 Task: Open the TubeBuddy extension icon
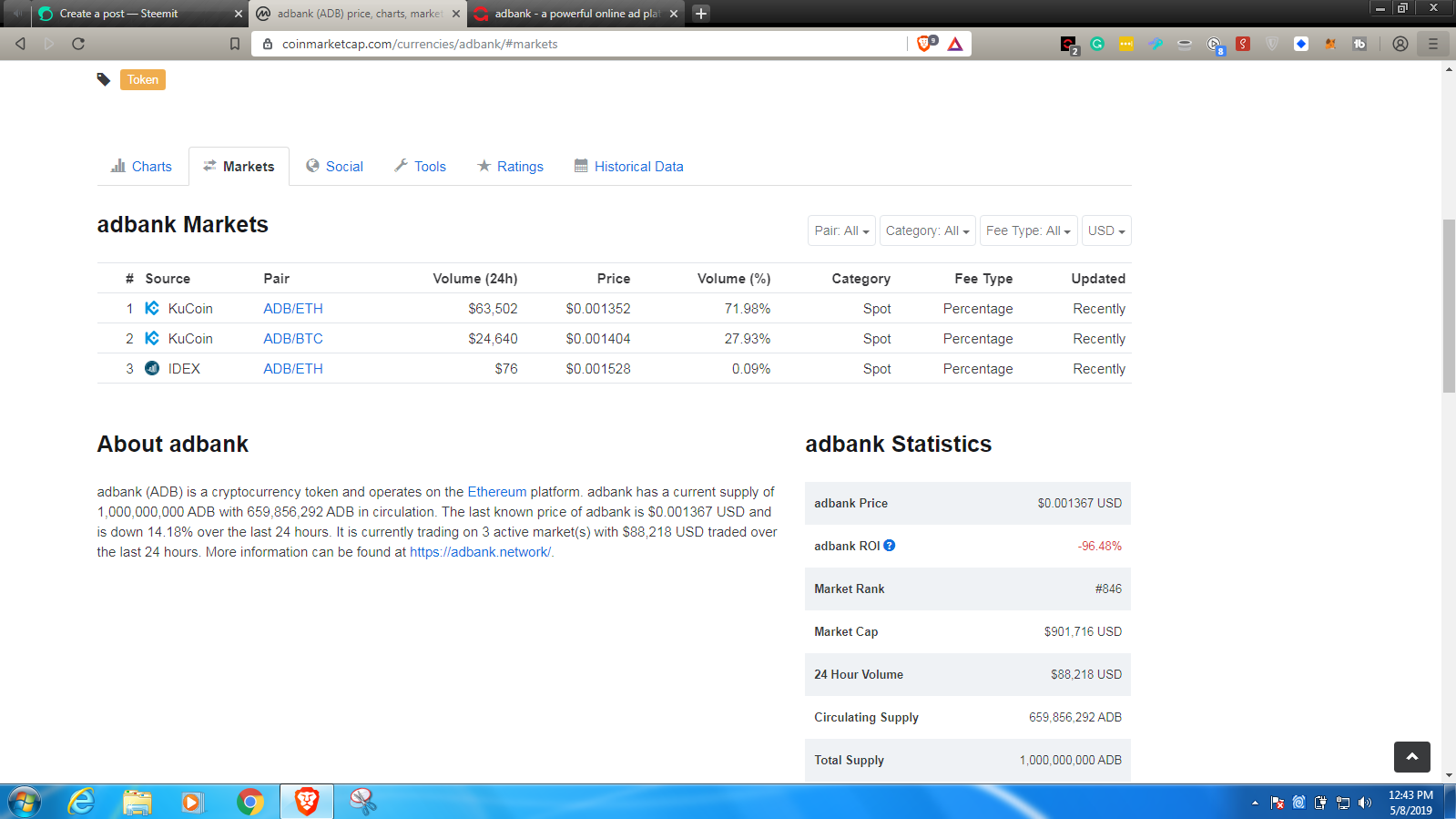tap(1359, 44)
